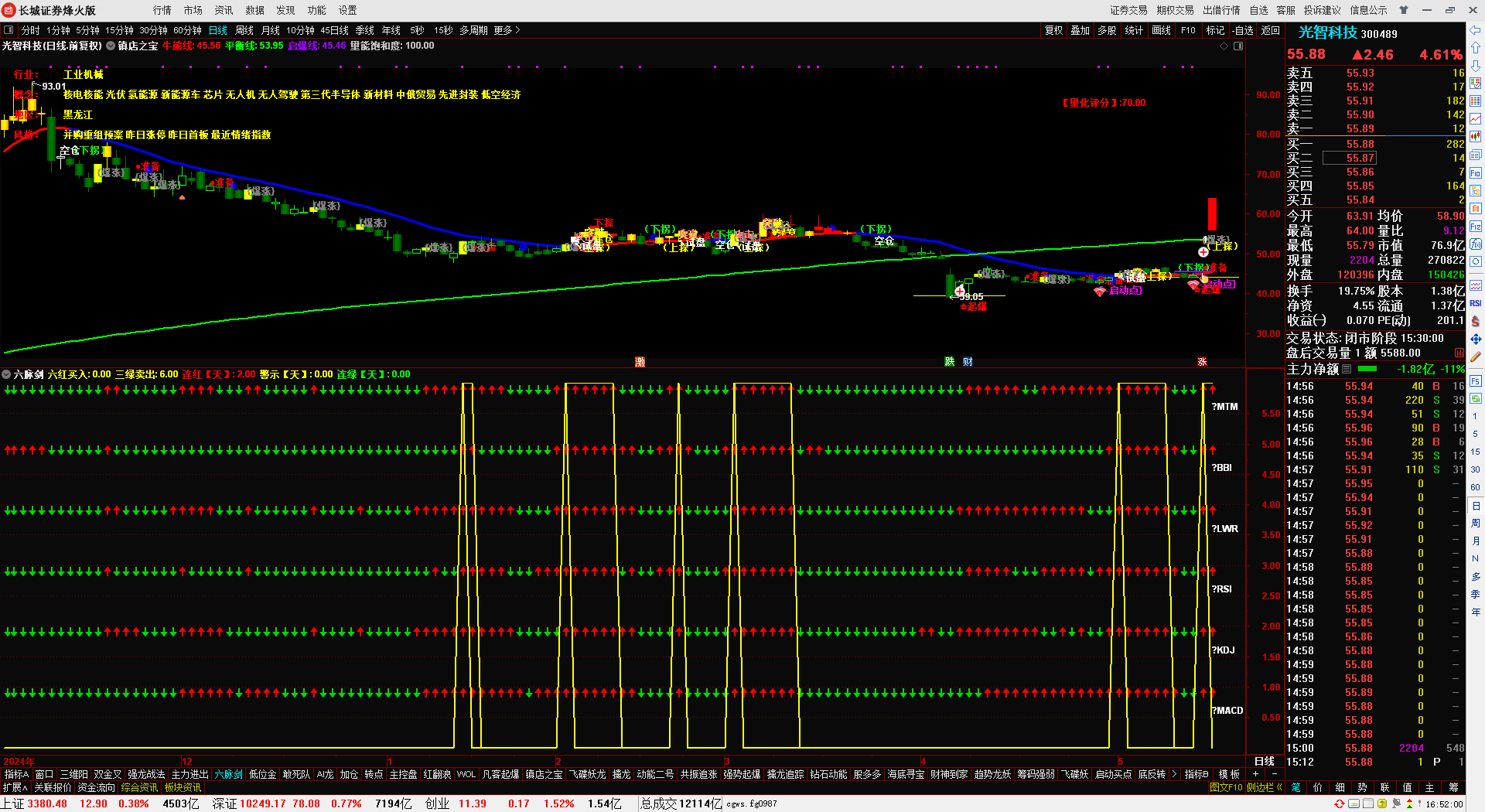1485x812 pixels.
Task: Open the 行情 menu
Action: pos(162,10)
